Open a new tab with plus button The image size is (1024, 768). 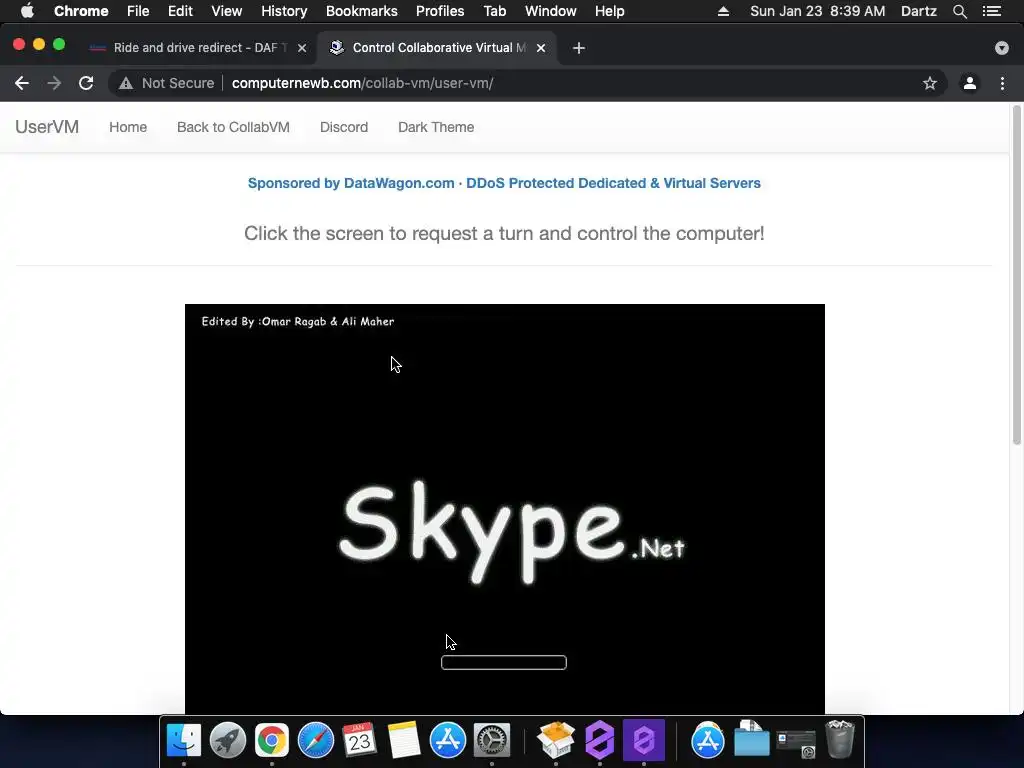pos(579,48)
